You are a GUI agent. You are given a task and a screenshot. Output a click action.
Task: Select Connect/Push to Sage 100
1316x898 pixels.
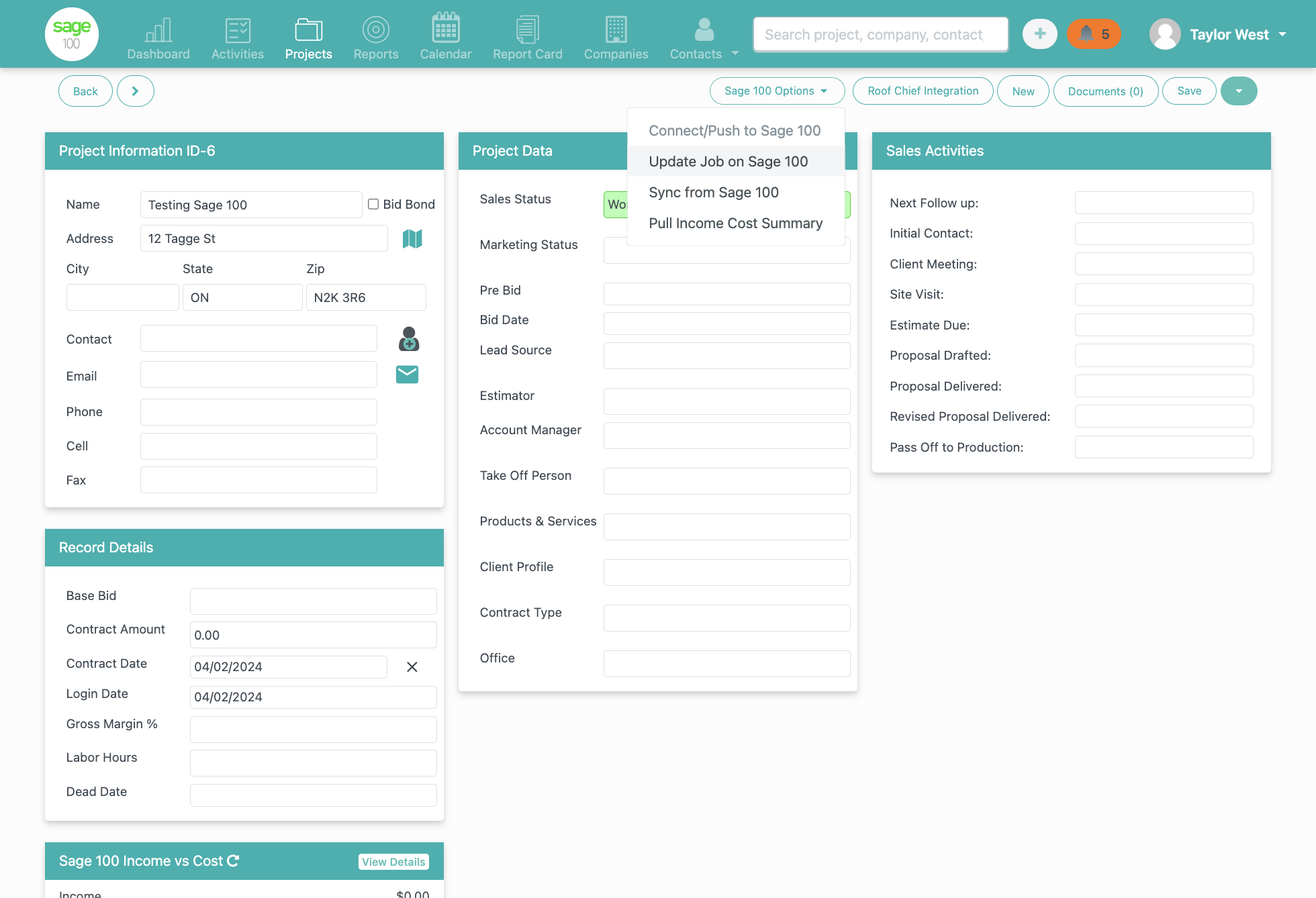(735, 130)
